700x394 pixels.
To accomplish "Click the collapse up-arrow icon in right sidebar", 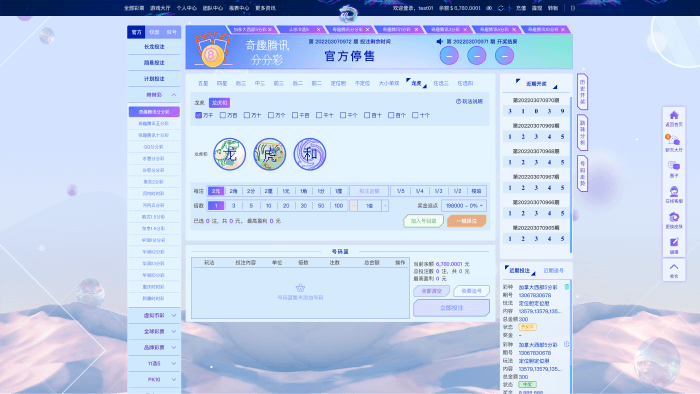I will pyautogui.click(x=674, y=267).
